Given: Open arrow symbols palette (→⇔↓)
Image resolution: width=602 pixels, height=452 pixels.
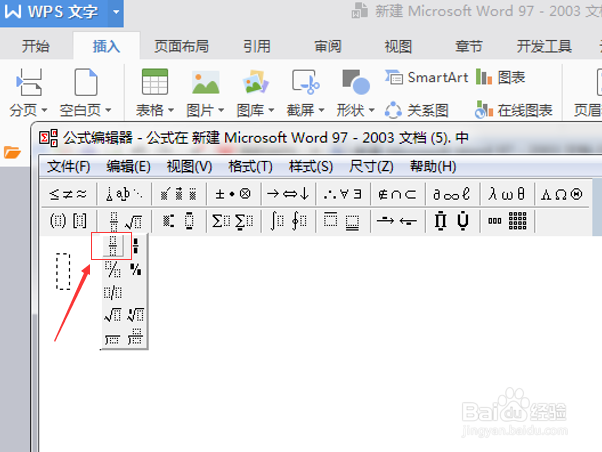Looking at the screenshot, I should click(x=288, y=194).
